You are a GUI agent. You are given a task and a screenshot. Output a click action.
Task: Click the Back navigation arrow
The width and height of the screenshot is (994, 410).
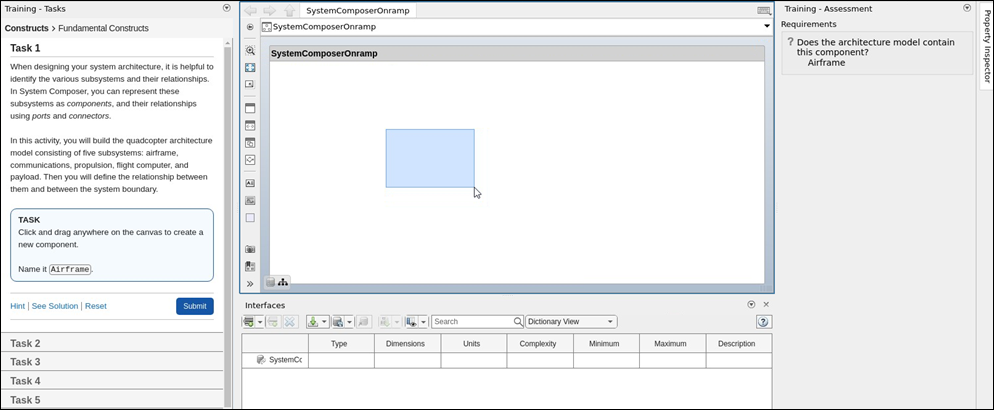(x=250, y=11)
